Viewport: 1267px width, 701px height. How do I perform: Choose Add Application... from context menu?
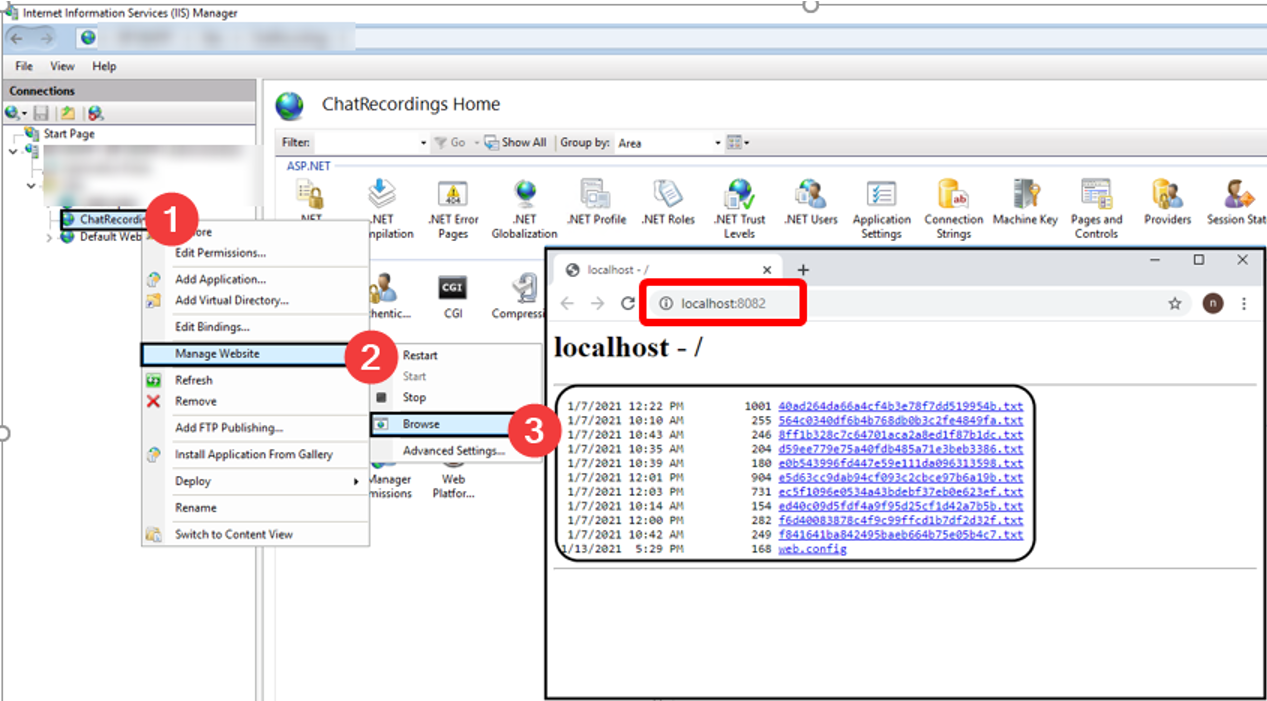[255, 279]
